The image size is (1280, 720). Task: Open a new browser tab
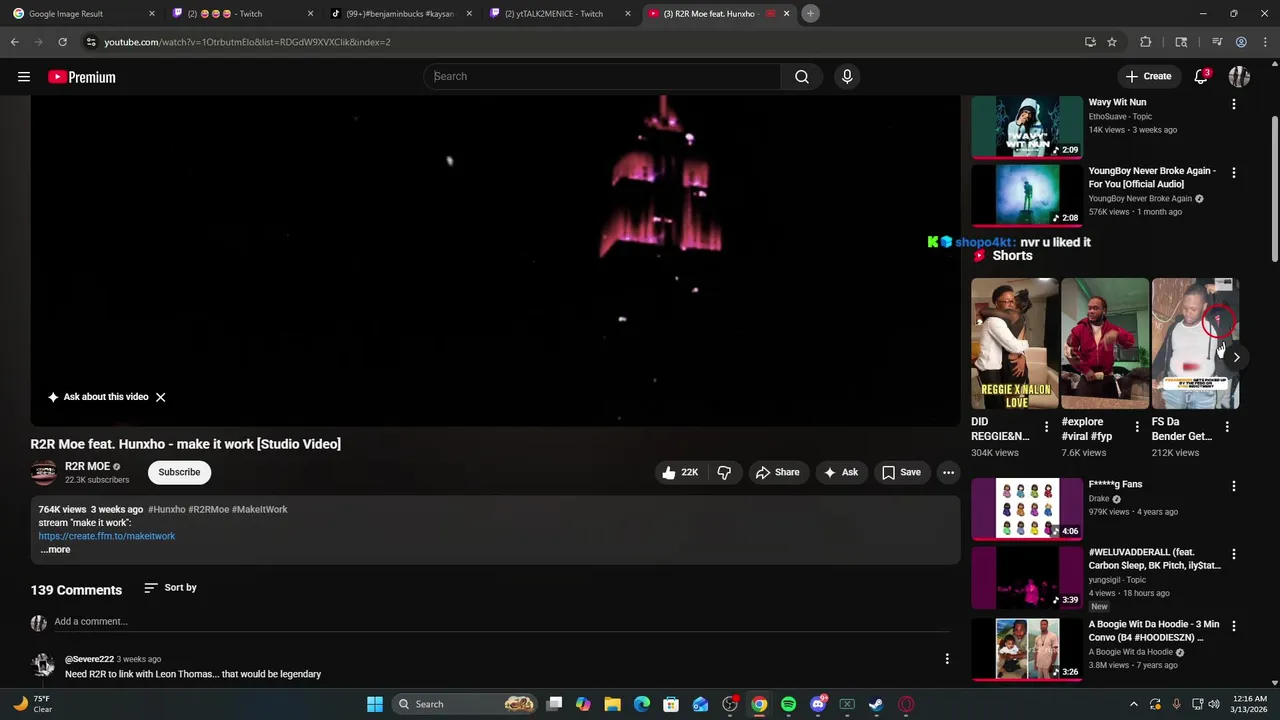[810, 14]
